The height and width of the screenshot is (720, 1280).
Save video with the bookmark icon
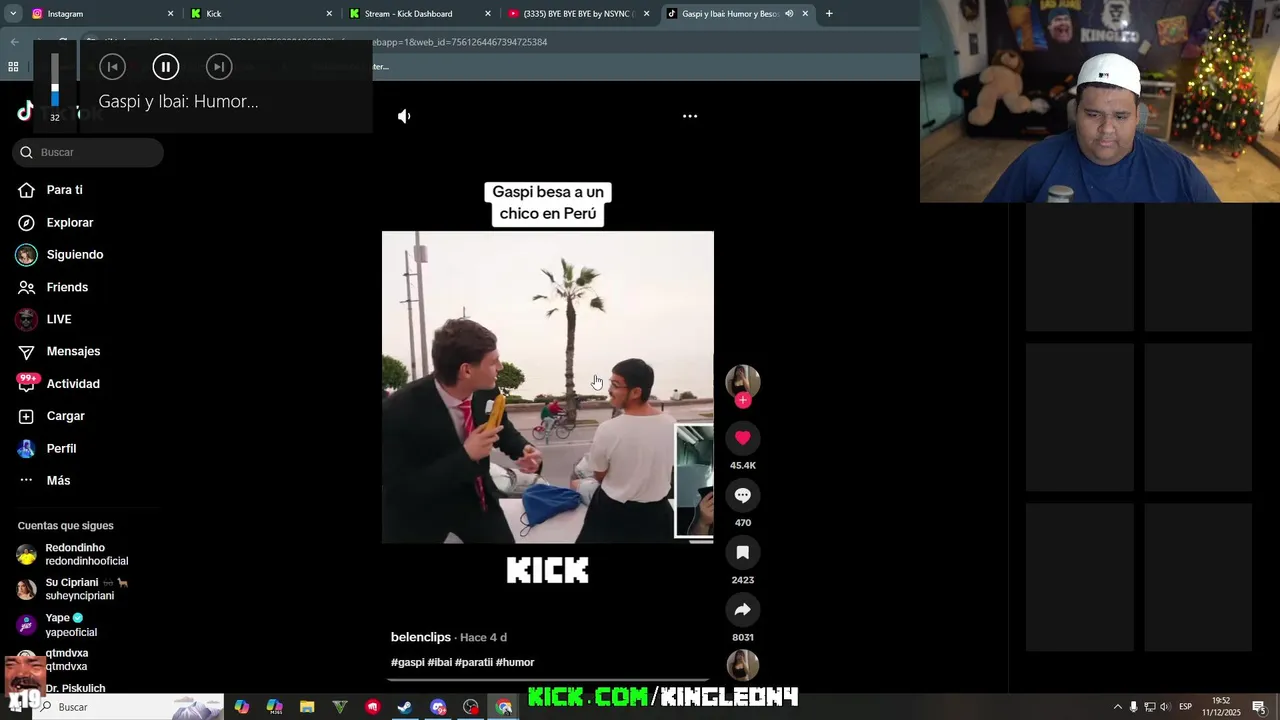pos(742,552)
